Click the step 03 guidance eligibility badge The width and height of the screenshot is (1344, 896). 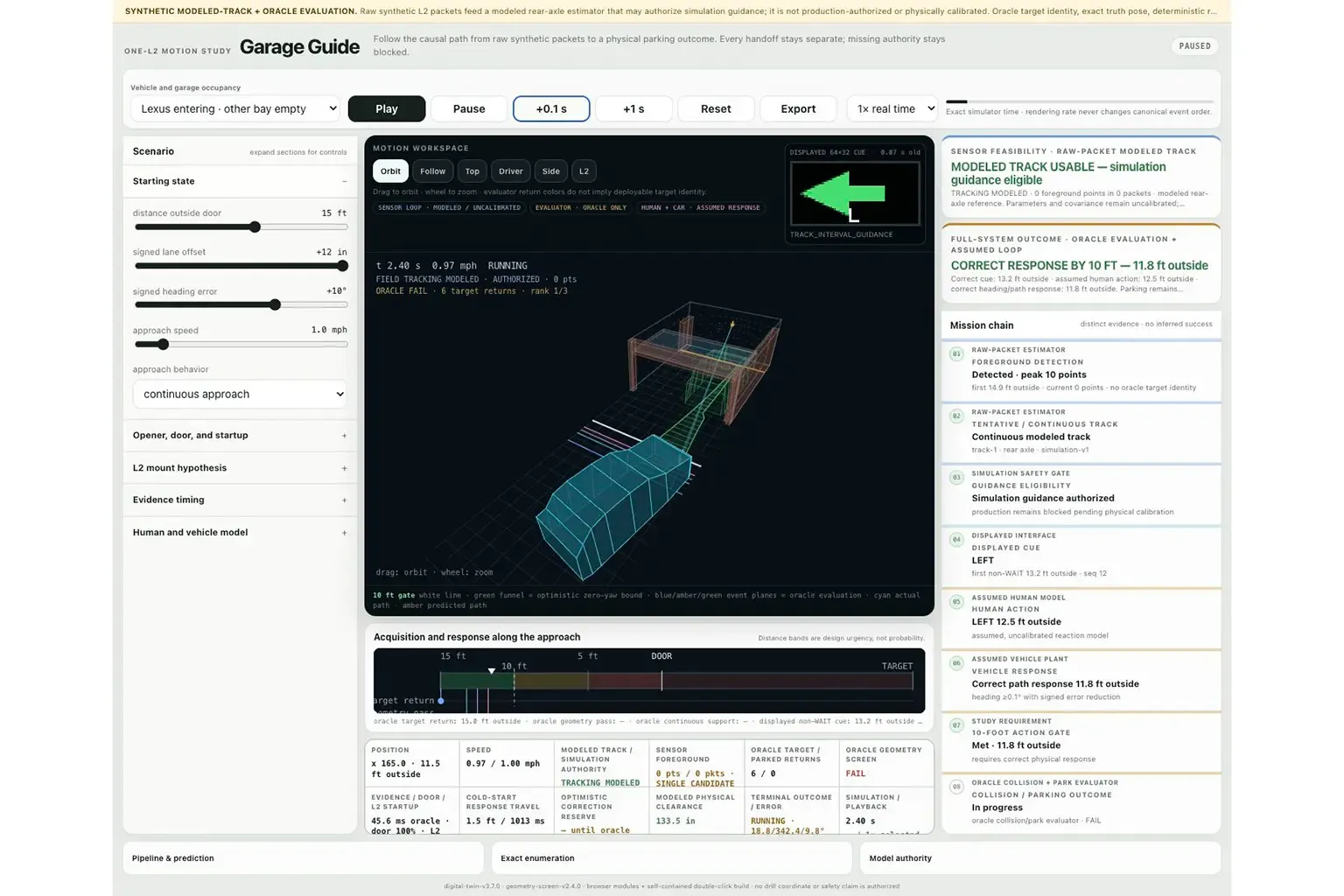(x=956, y=478)
